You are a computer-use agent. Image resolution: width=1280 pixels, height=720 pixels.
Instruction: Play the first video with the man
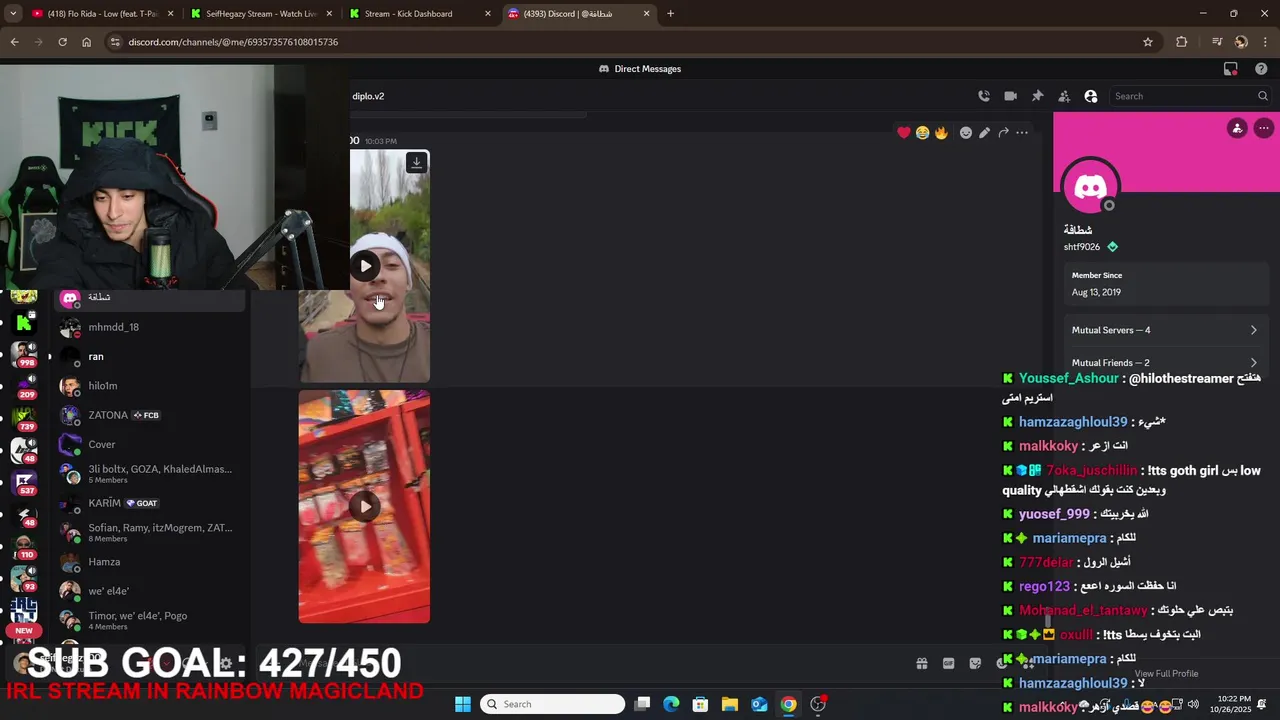[365, 266]
